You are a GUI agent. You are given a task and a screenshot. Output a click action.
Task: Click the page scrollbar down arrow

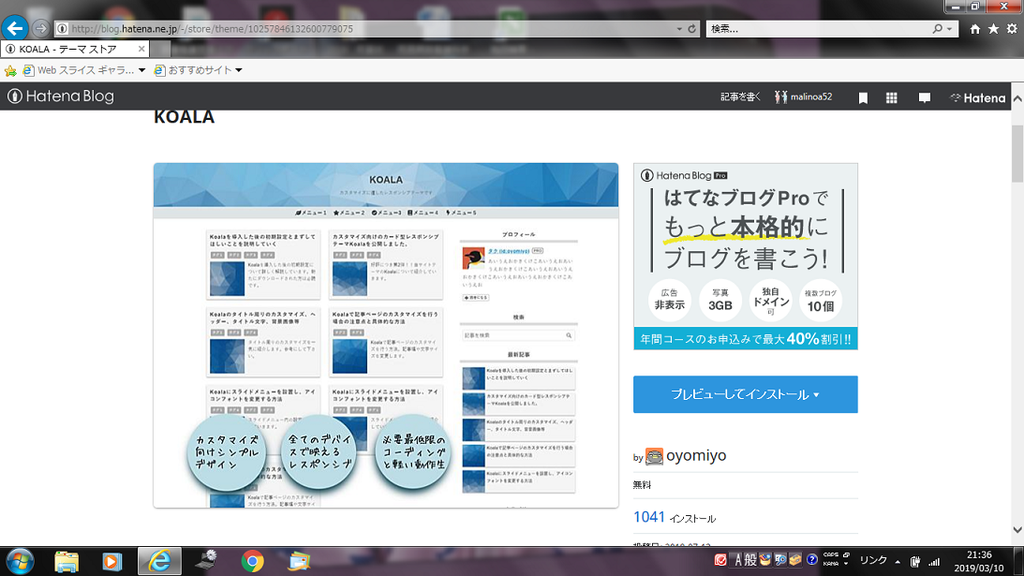1017,530
